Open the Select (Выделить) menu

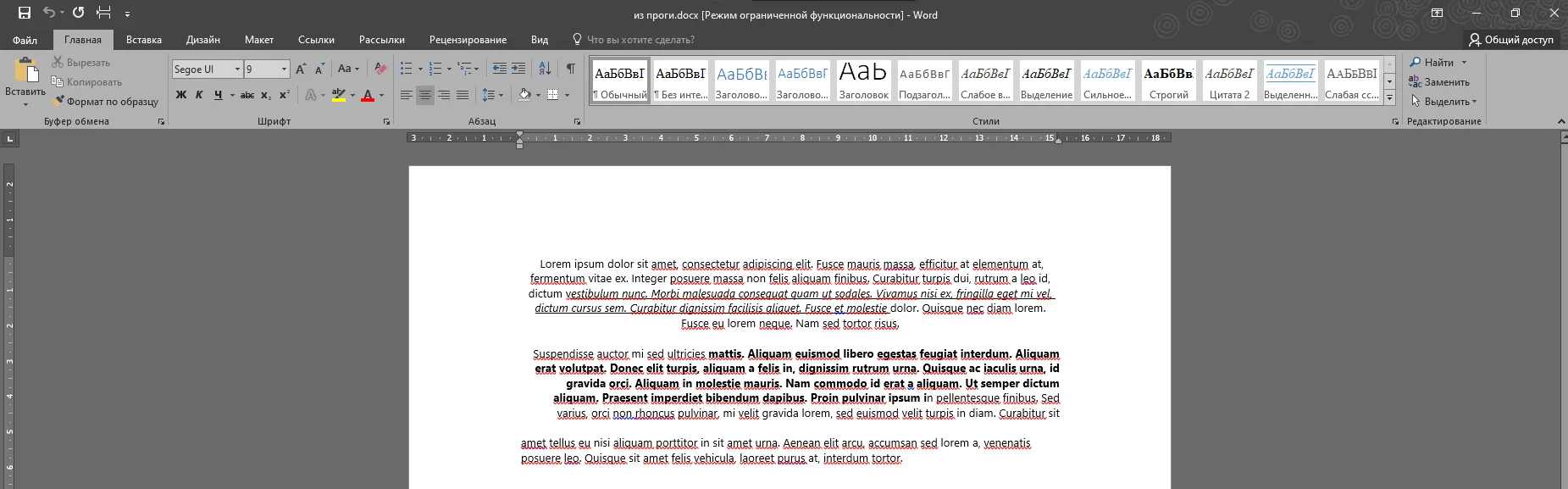(x=1443, y=102)
